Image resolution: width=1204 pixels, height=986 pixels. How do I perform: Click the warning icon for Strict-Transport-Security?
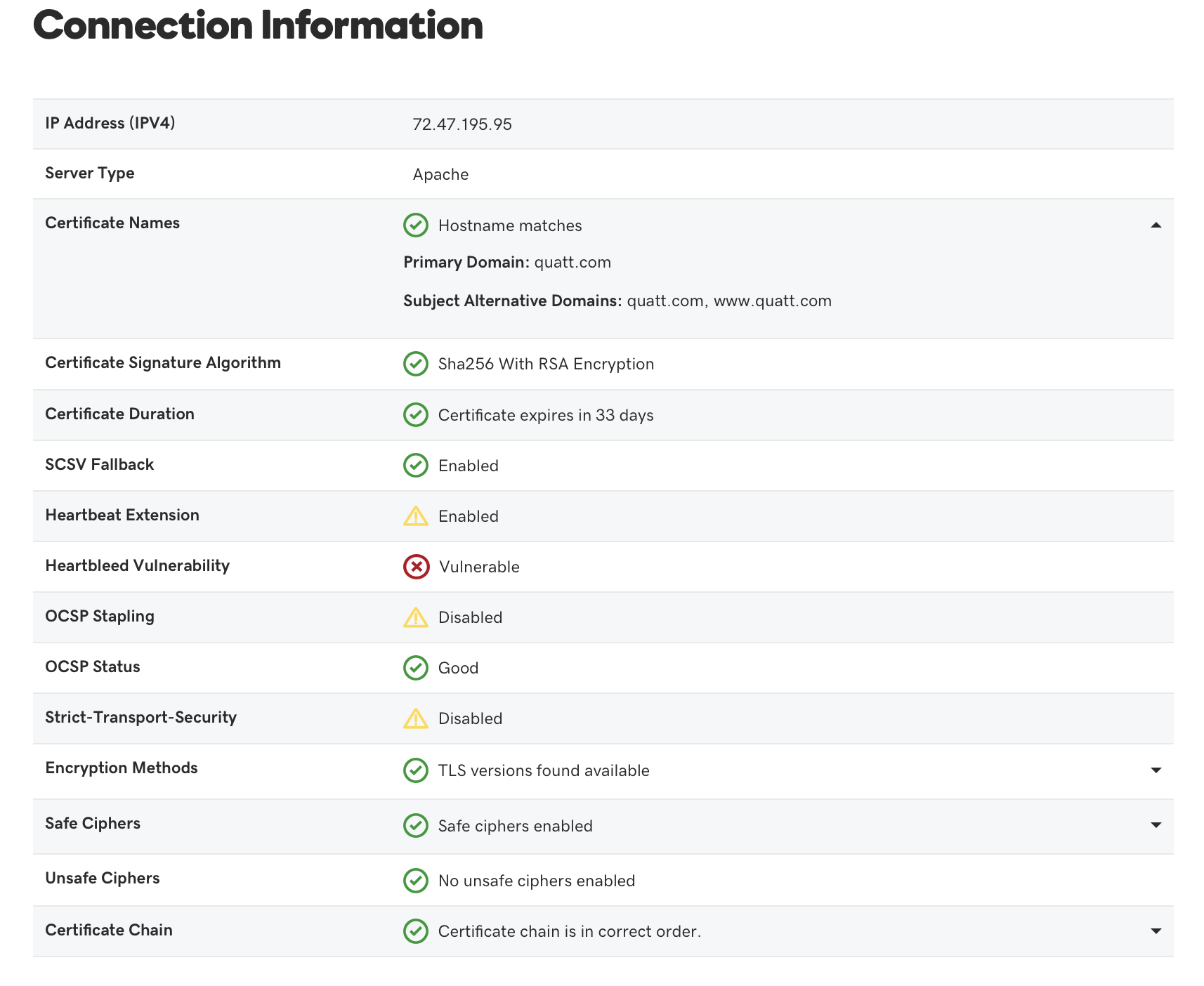[x=416, y=718]
